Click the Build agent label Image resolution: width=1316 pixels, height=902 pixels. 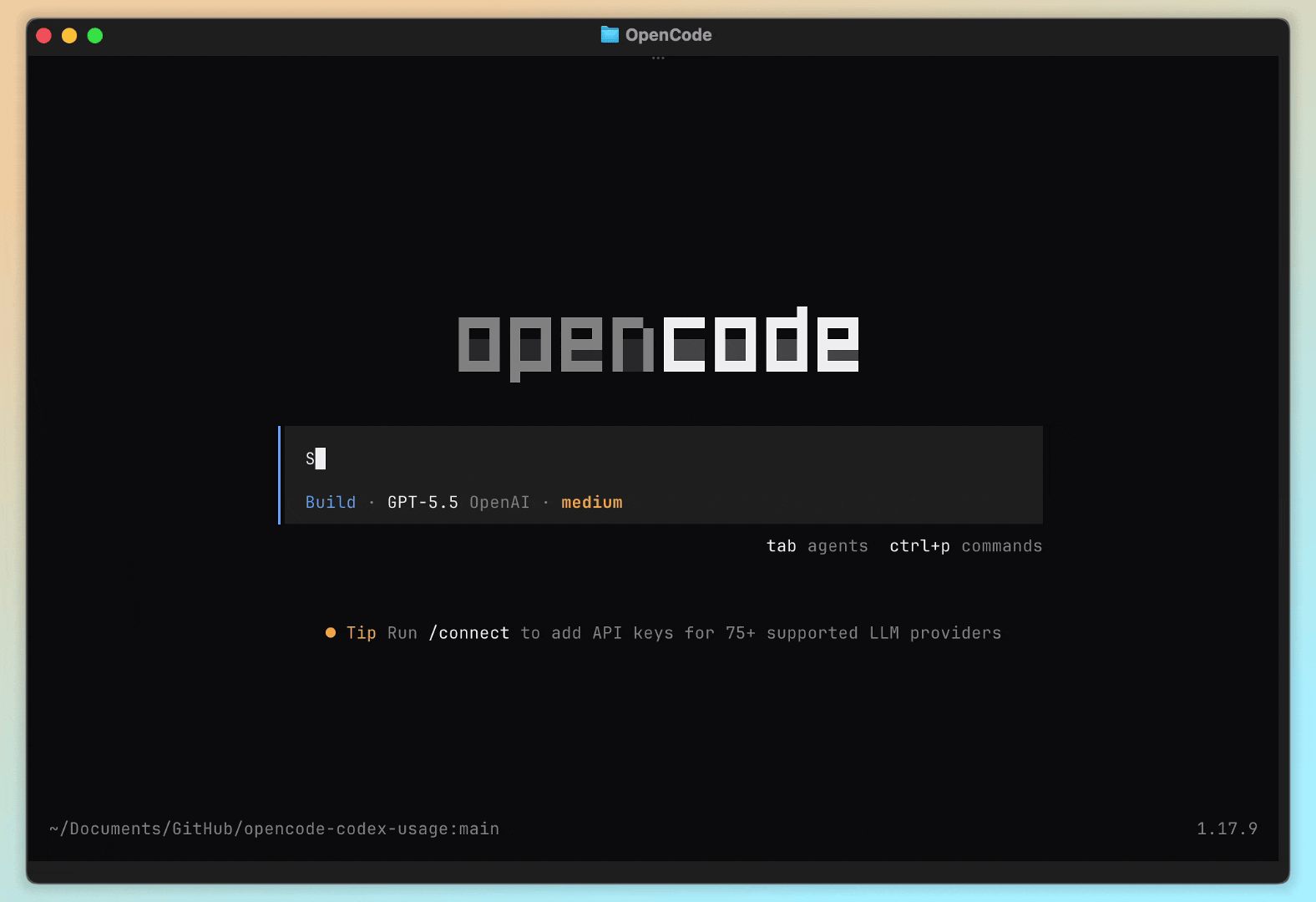coord(331,502)
